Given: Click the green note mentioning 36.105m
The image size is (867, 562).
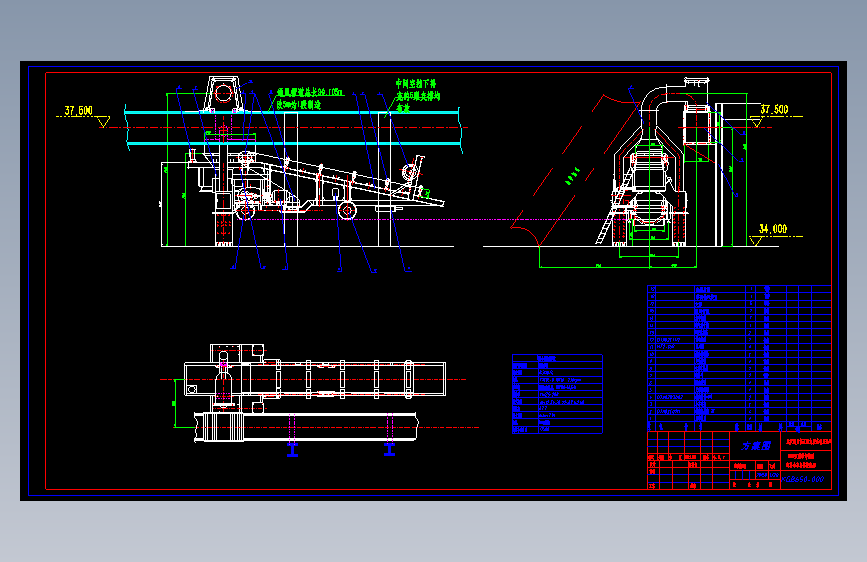Looking at the screenshot, I should [310, 98].
